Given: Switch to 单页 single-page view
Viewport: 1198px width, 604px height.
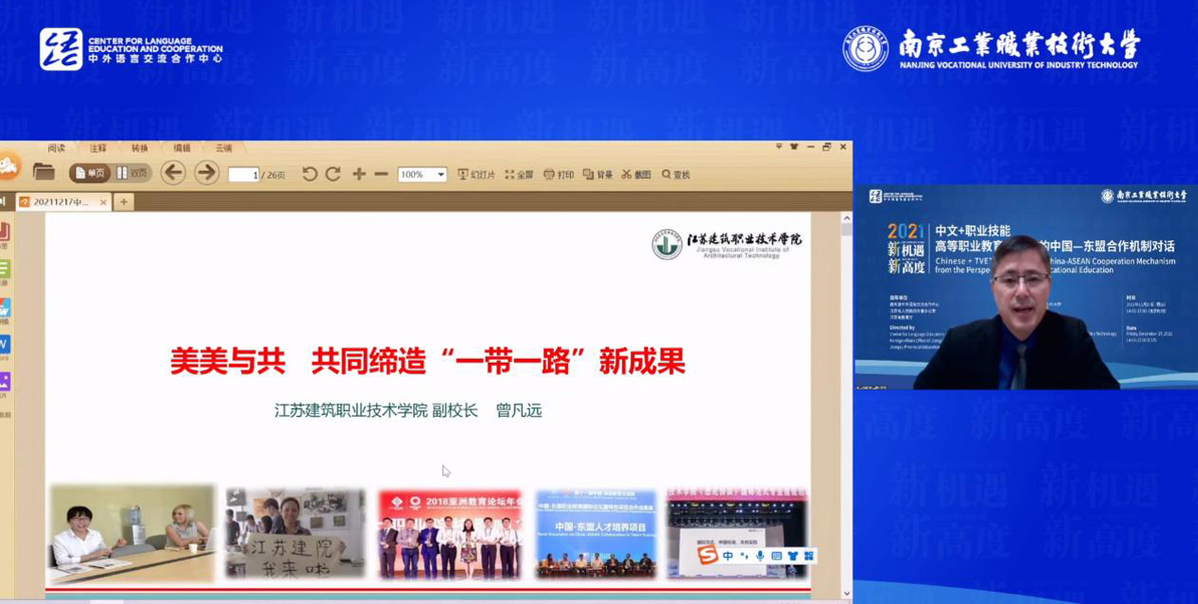Looking at the screenshot, I should (89, 173).
